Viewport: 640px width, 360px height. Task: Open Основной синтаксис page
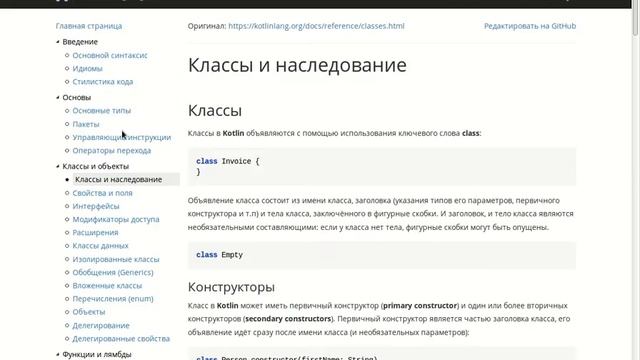click(x=110, y=55)
